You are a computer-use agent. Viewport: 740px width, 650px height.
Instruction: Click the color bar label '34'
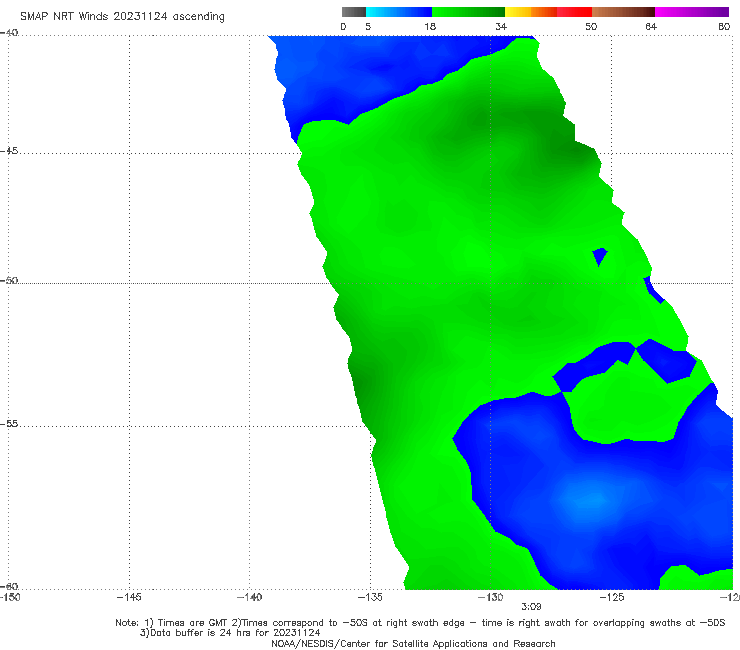pyautogui.click(x=501, y=27)
